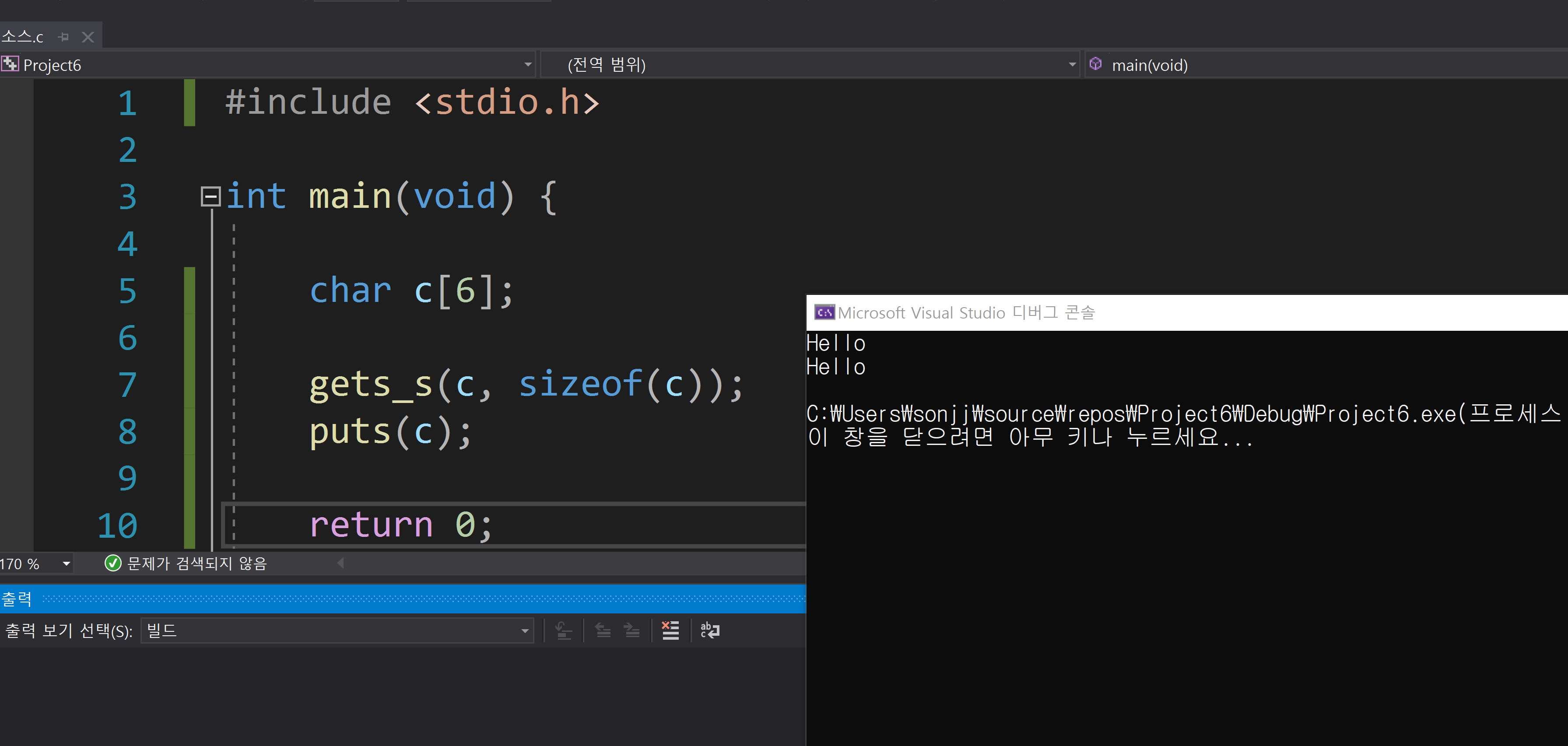1568x746 pixels.
Task: Click the Microsoft Visual Studio 디버그 콘솔 title
Action: 966,313
